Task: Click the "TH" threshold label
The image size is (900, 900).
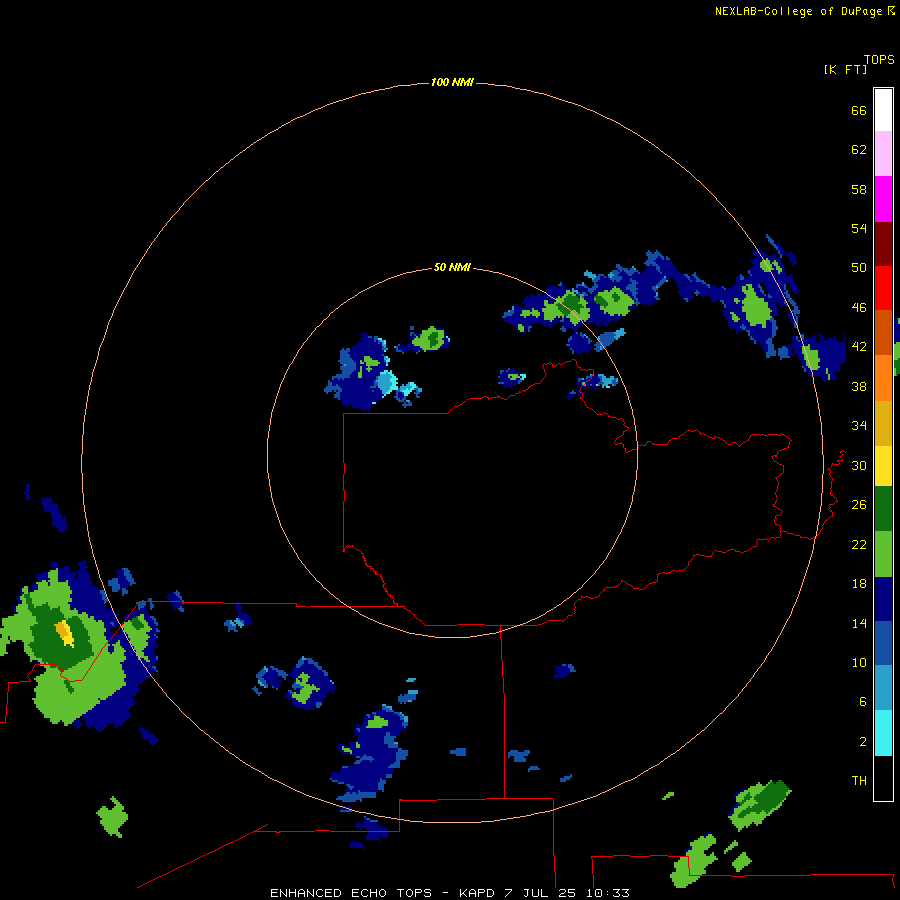Action: [x=859, y=781]
